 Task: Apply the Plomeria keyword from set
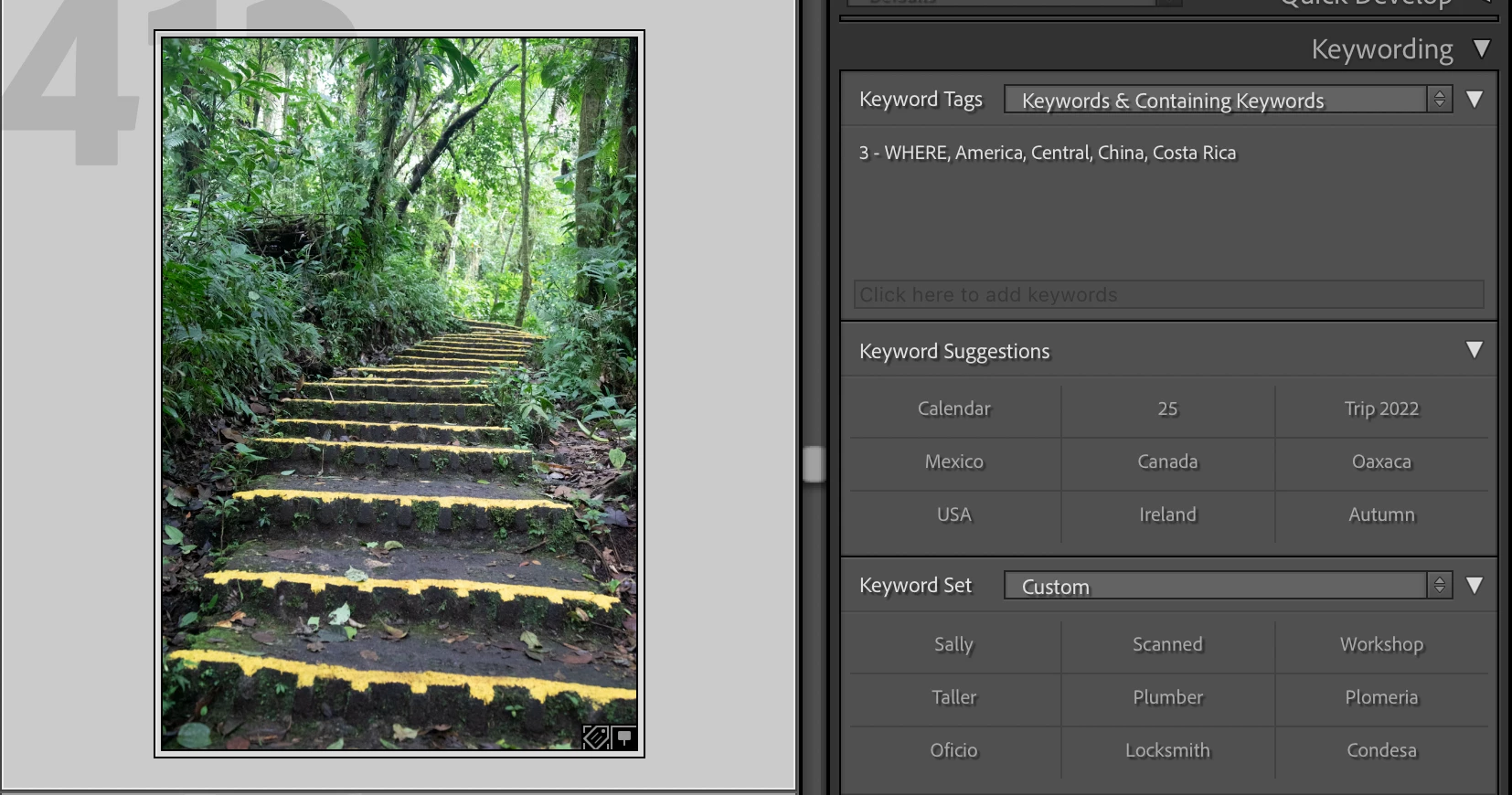tap(1381, 697)
